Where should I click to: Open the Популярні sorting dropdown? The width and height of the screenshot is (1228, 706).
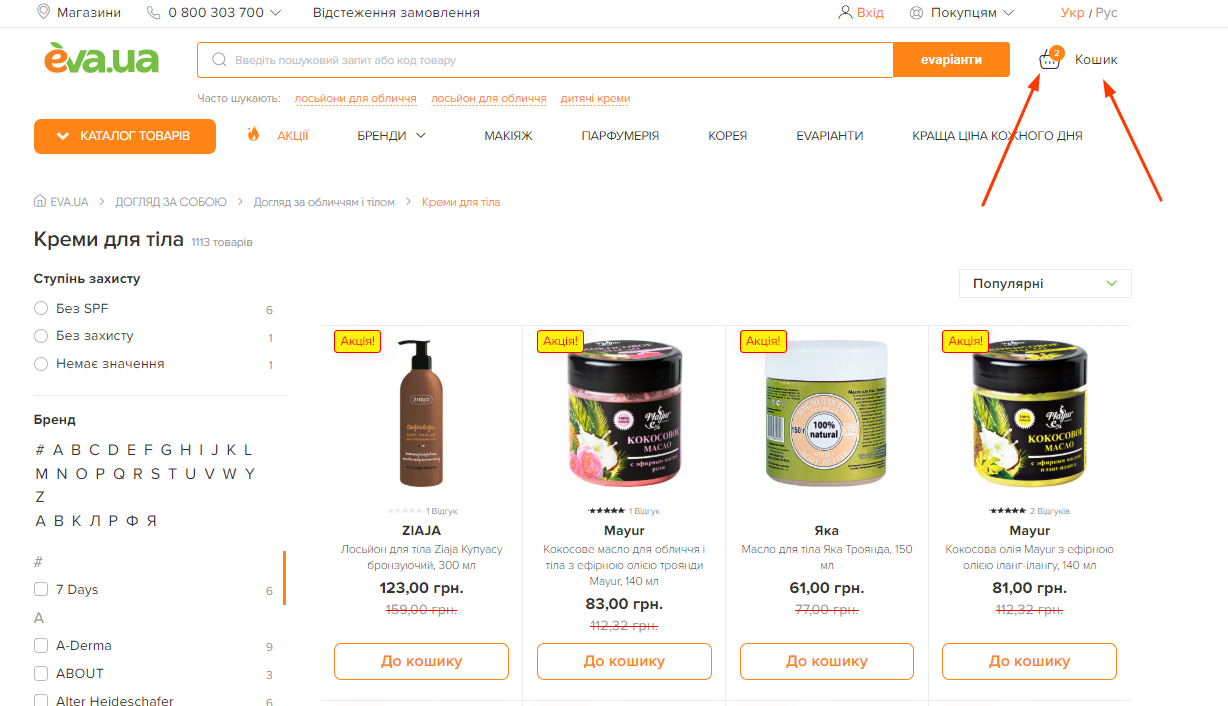(1045, 284)
